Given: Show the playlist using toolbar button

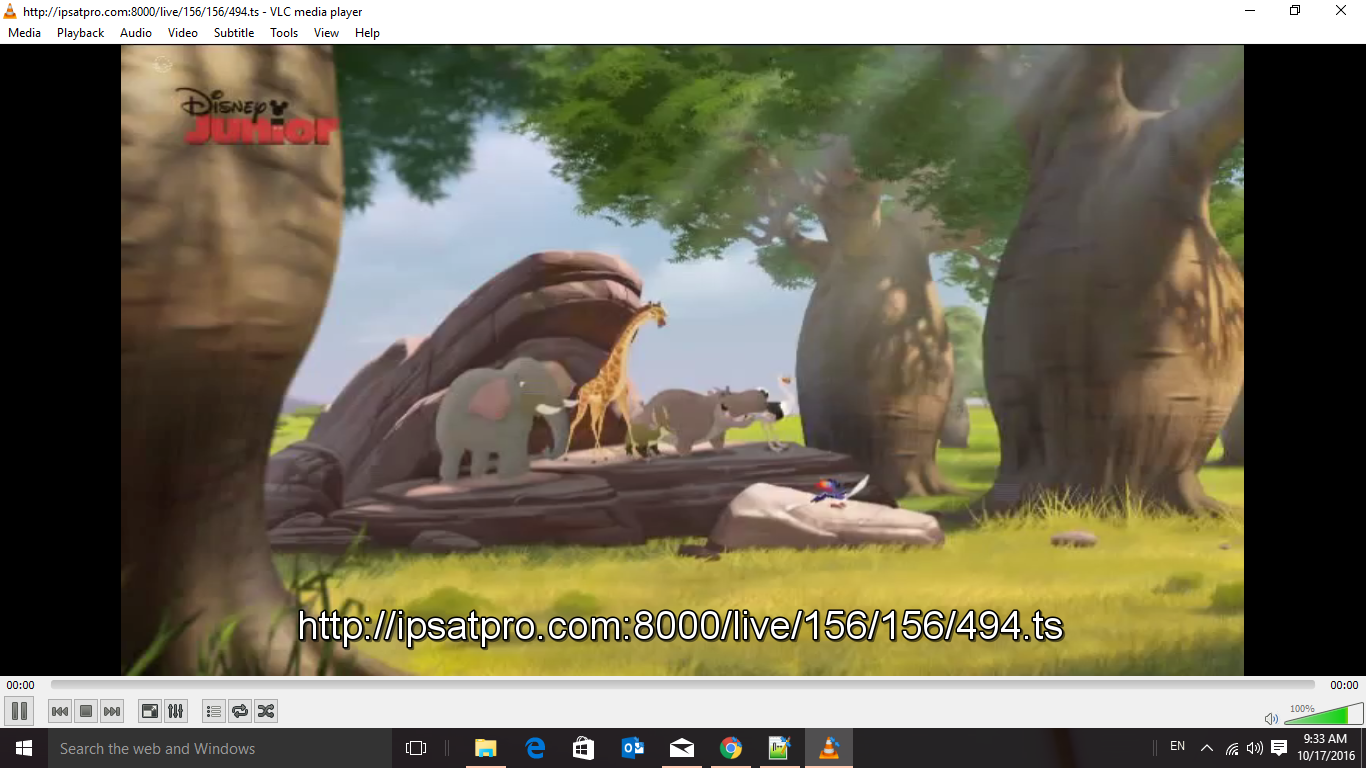Looking at the screenshot, I should (x=214, y=711).
